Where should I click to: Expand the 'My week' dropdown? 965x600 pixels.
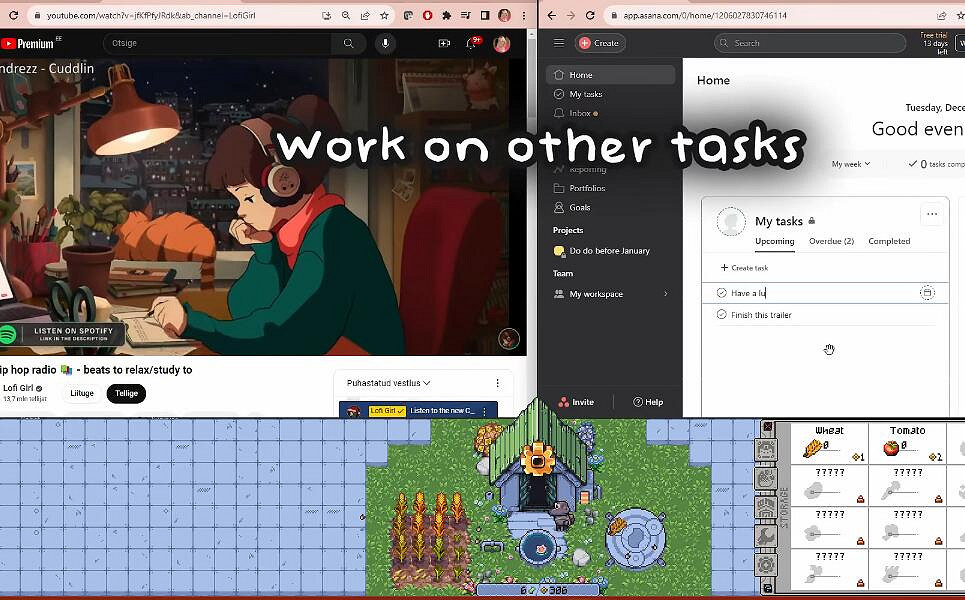(851, 164)
